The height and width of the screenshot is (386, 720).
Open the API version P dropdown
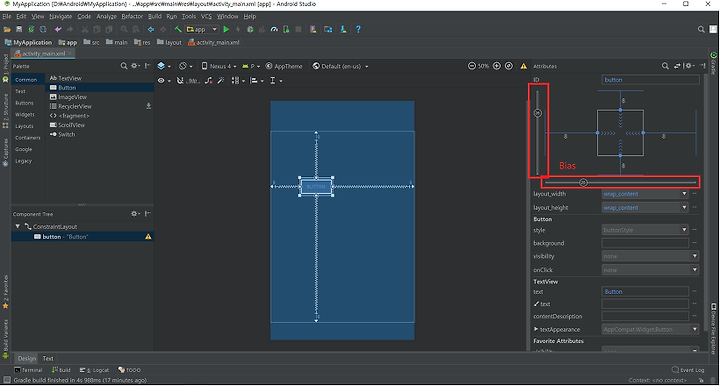pyautogui.click(x=251, y=66)
